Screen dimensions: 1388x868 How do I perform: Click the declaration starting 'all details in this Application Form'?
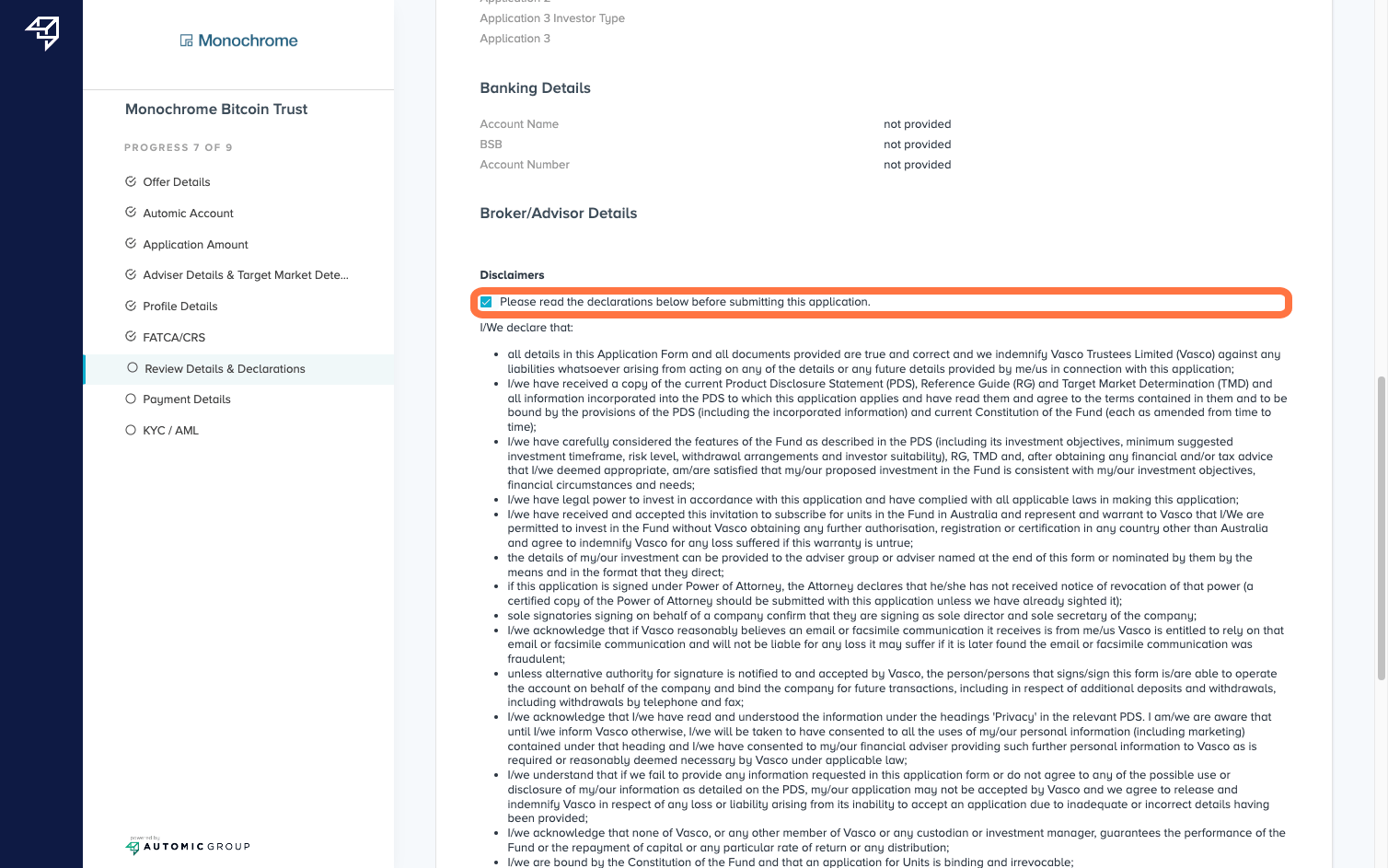click(894, 362)
